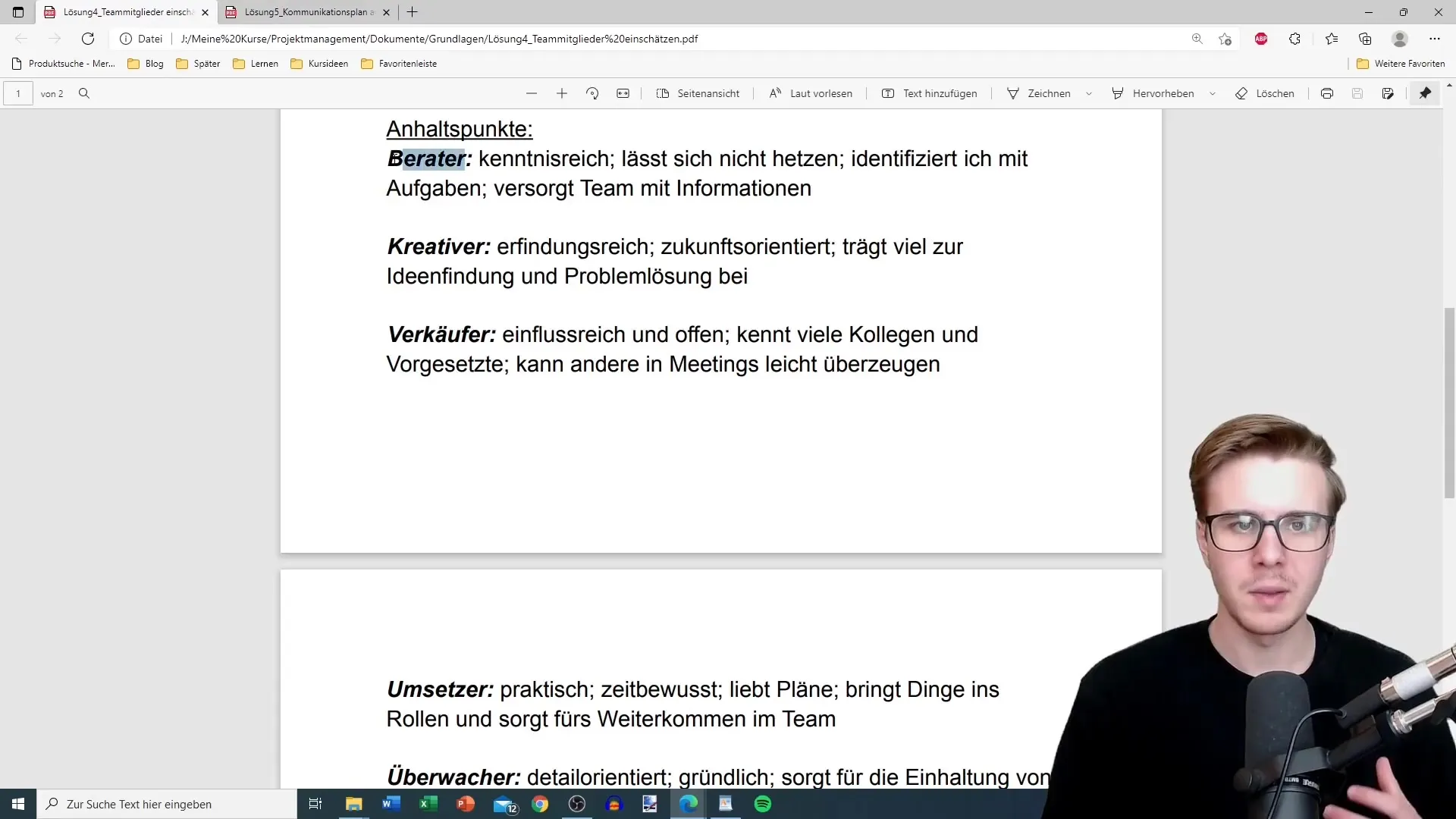Viewport: 1456px width, 819px height.
Task: Open the Später bookmarks folder
Action: click(x=198, y=64)
